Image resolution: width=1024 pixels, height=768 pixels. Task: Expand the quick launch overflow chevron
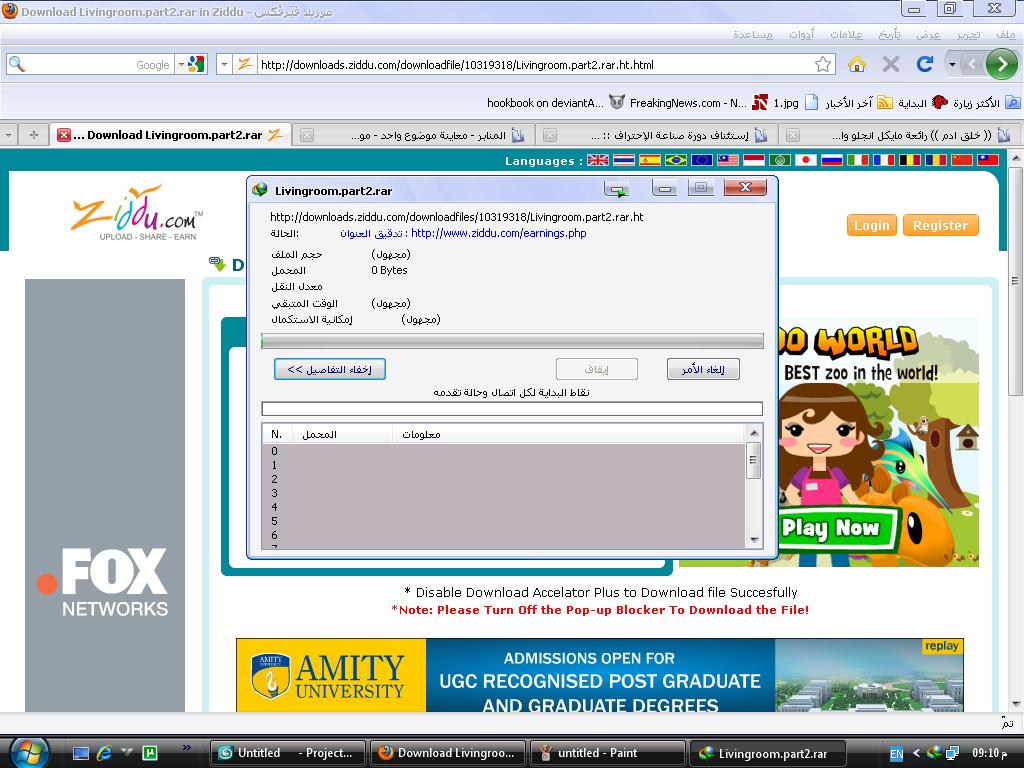coord(187,748)
